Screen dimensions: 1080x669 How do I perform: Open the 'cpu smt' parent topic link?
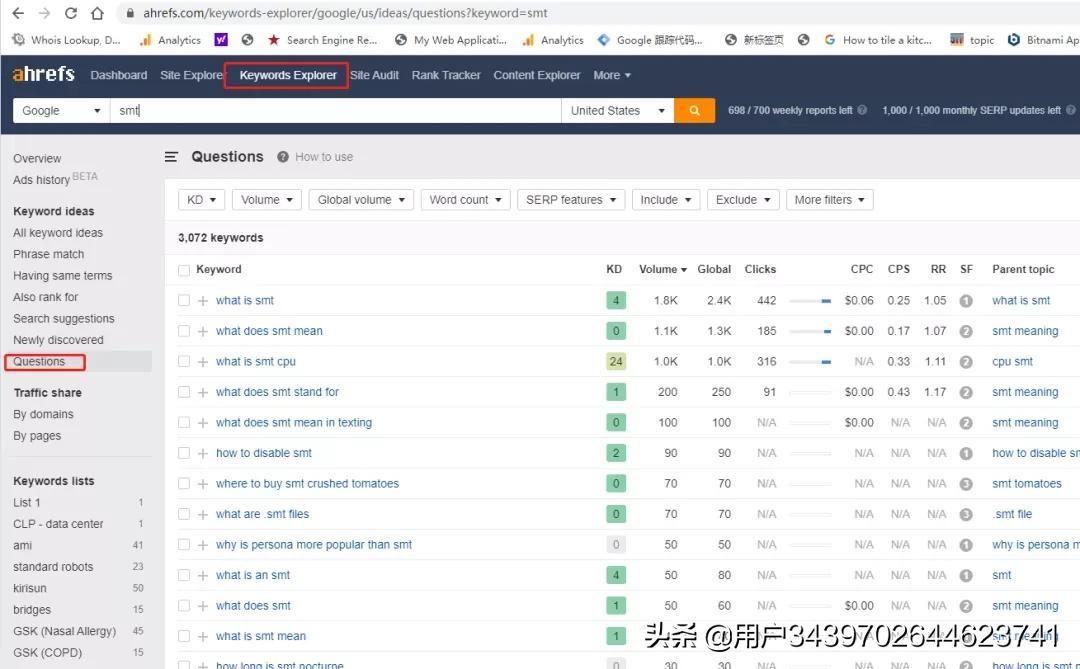1012,362
